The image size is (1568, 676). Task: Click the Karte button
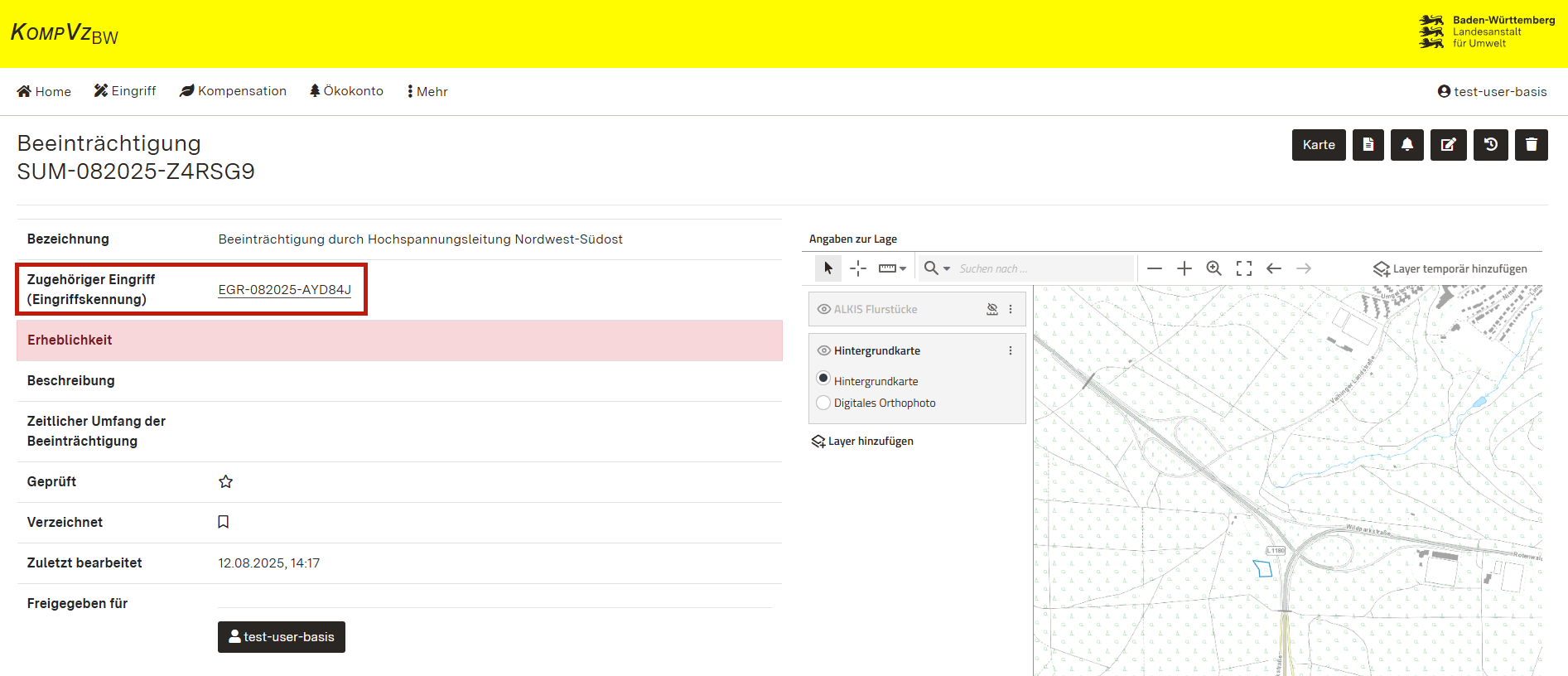pos(1318,145)
